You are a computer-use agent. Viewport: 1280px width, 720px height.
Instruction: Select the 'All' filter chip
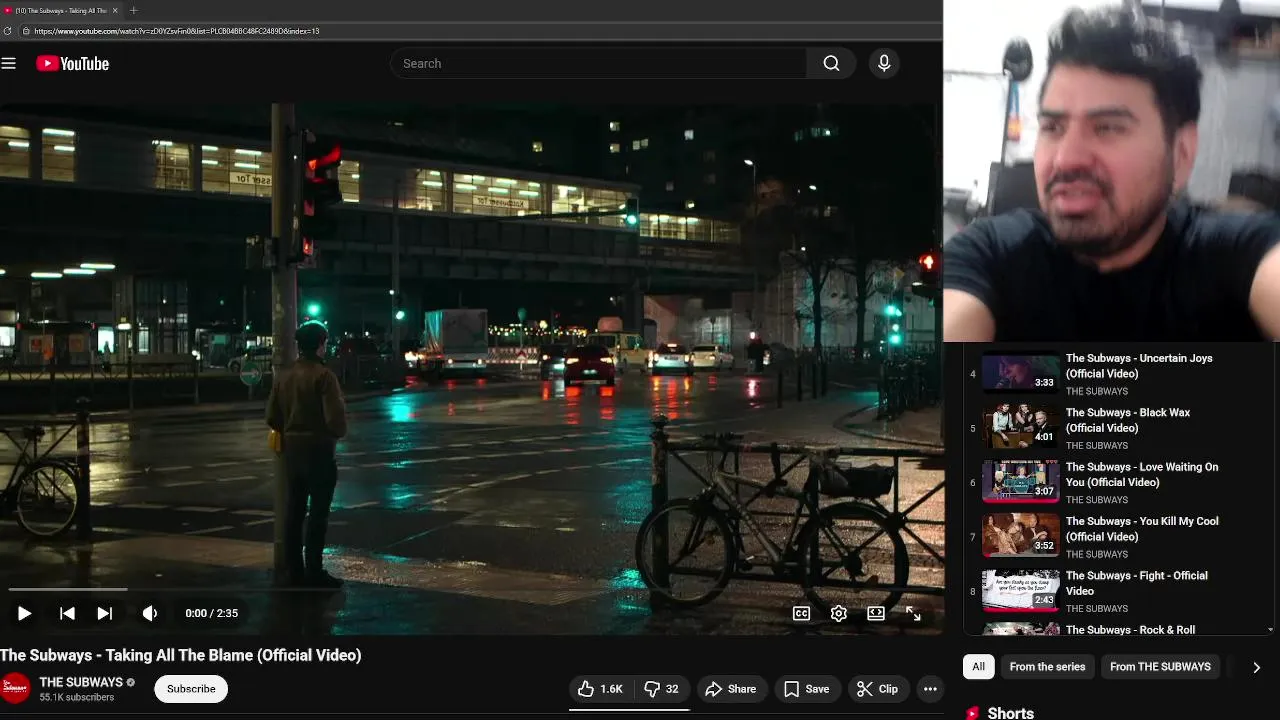pos(978,667)
